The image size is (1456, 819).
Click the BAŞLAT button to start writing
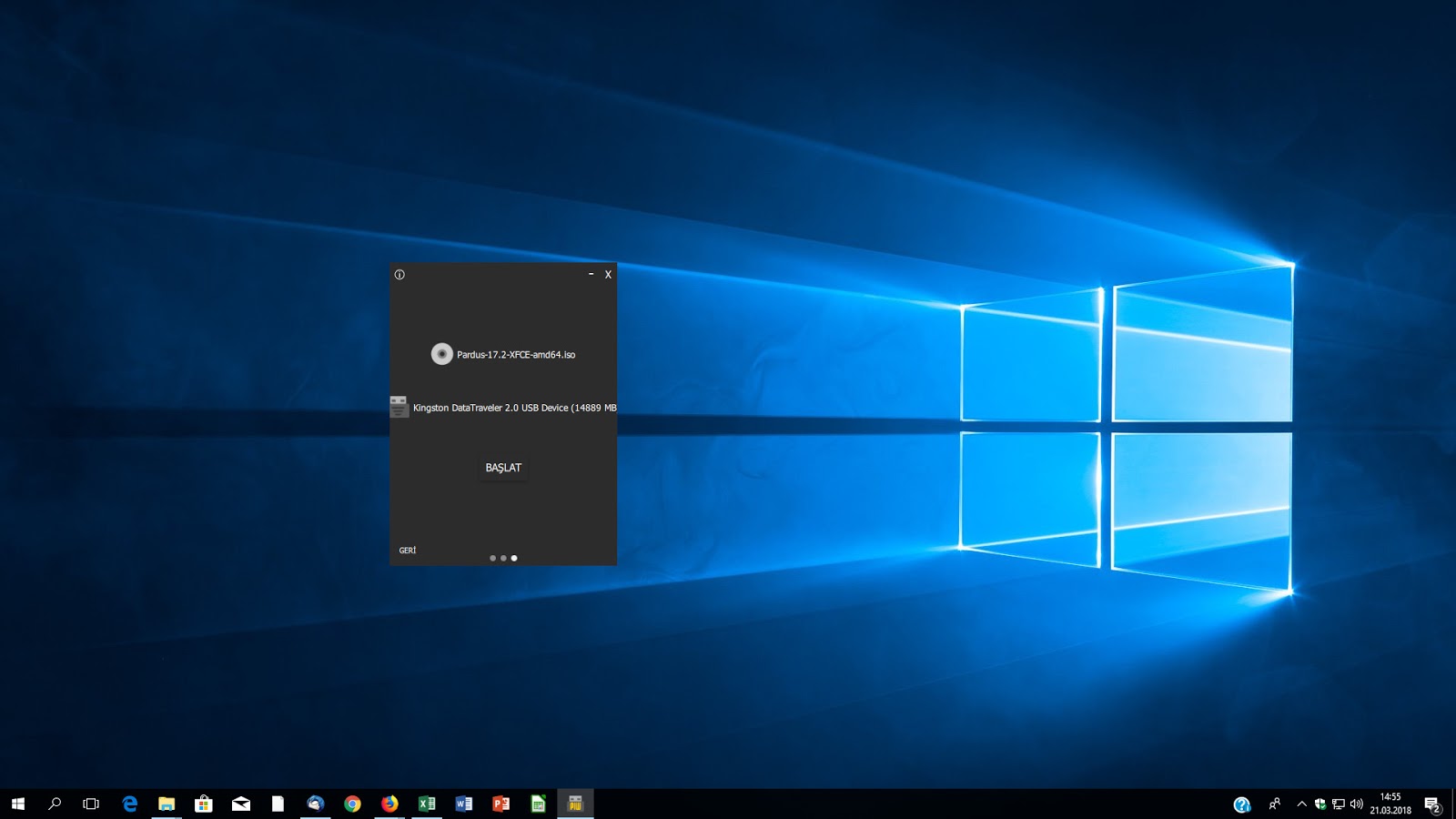503,468
